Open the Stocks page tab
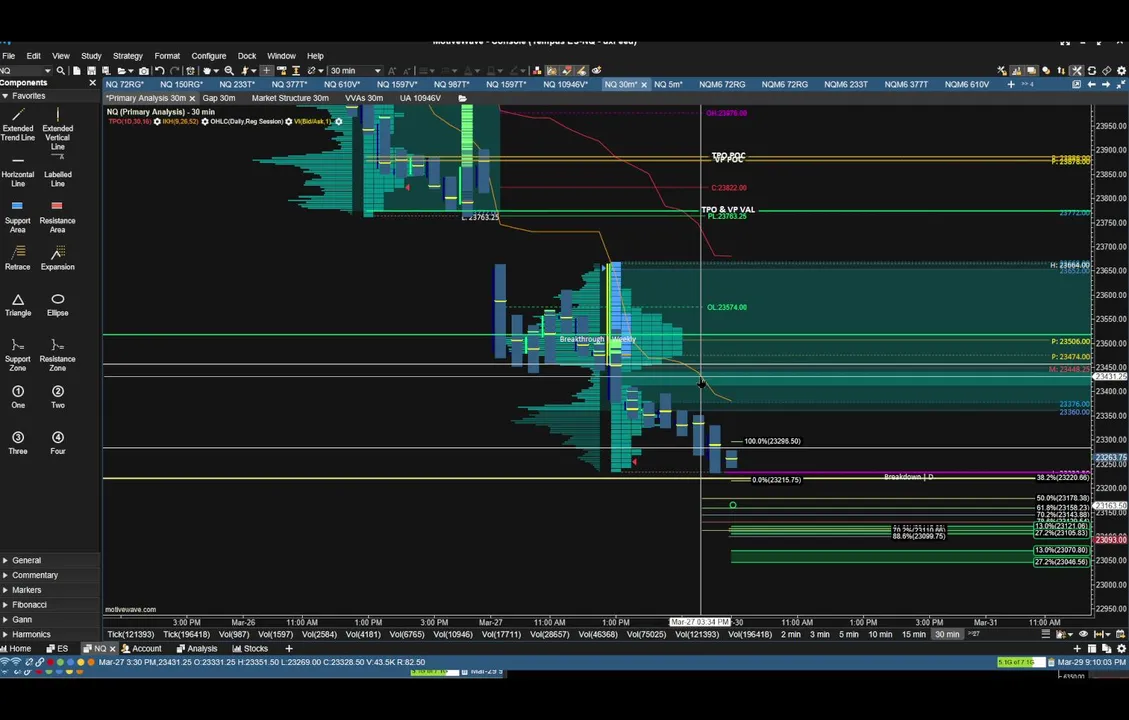1129x720 pixels. (250, 648)
